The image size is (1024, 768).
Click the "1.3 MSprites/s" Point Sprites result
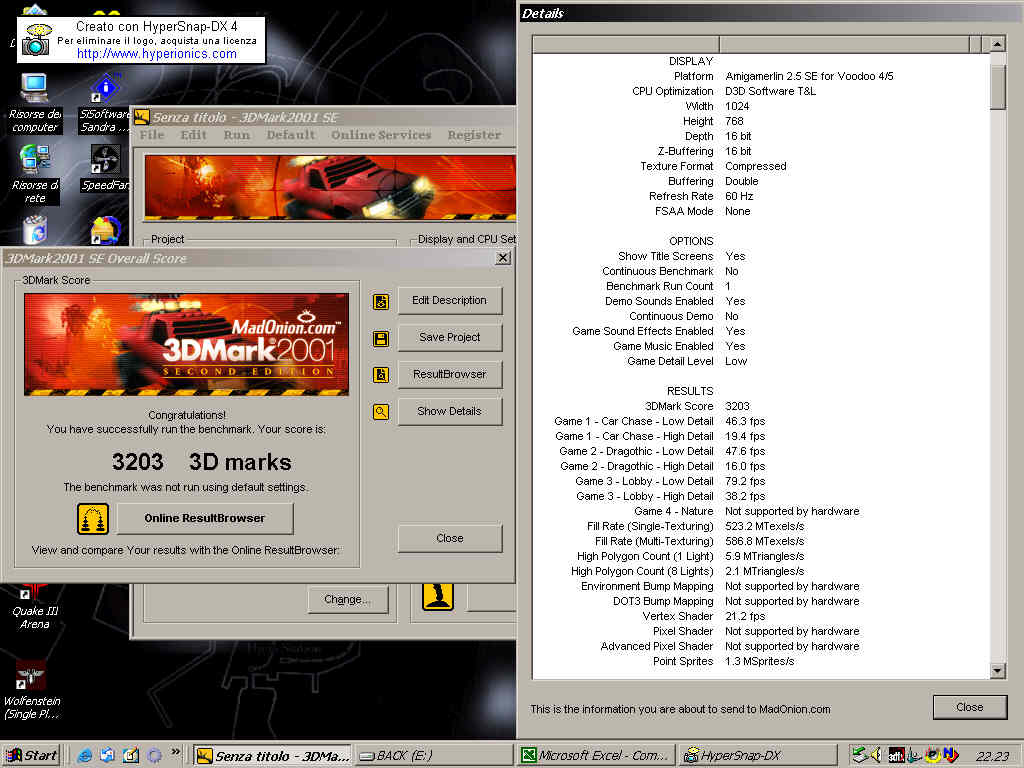pos(760,662)
